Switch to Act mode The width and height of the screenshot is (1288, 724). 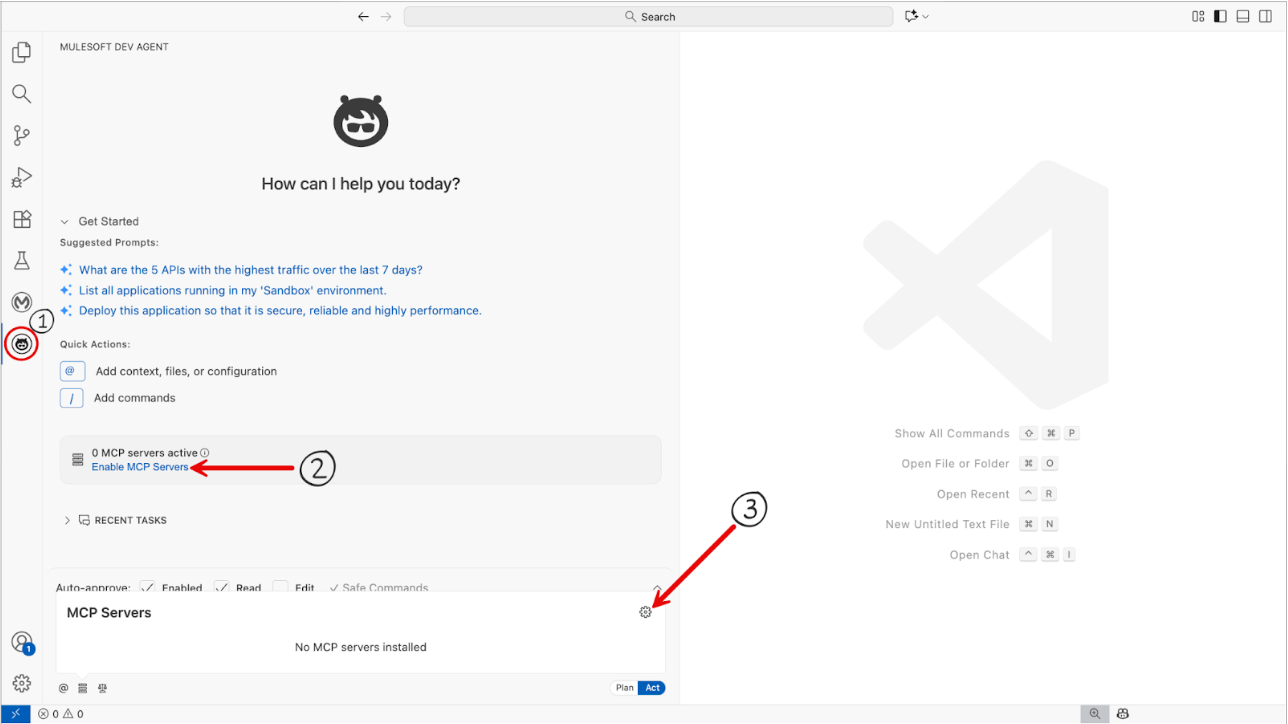(x=652, y=688)
